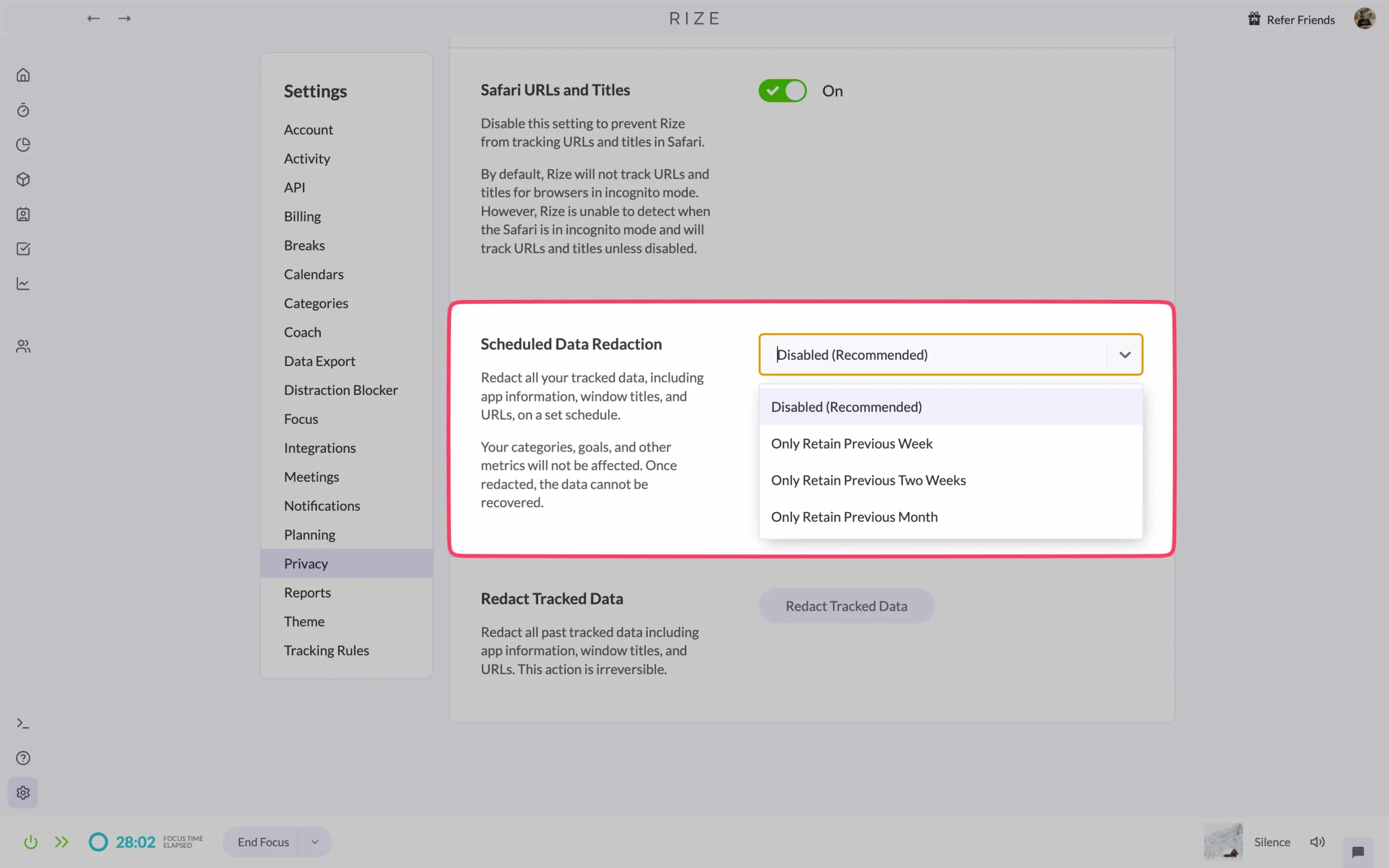Screen dimensions: 1389x868
Task: Open the line chart reports icon
Action: (x=23, y=284)
